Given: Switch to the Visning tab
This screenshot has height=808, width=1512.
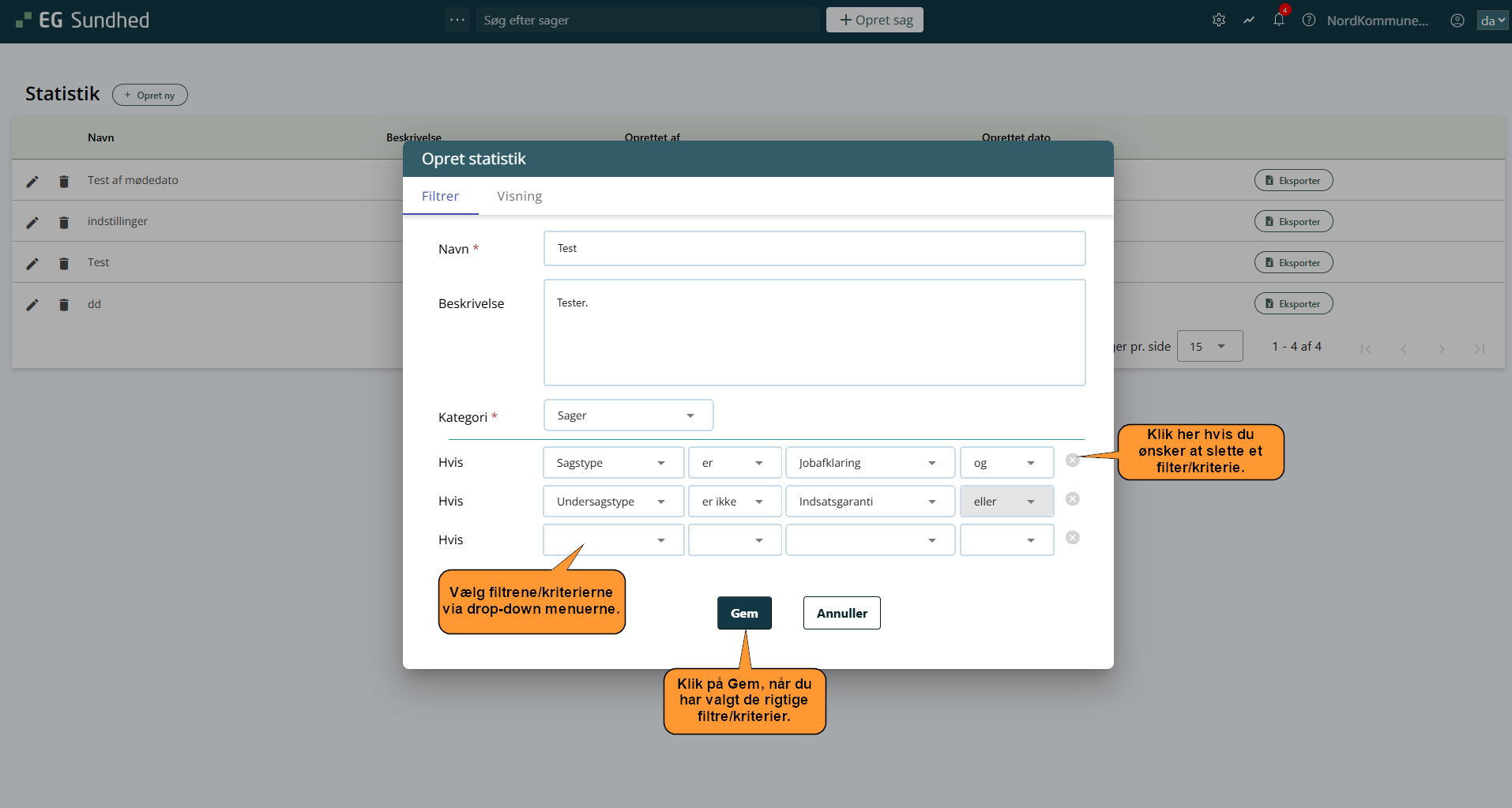Looking at the screenshot, I should point(519,196).
